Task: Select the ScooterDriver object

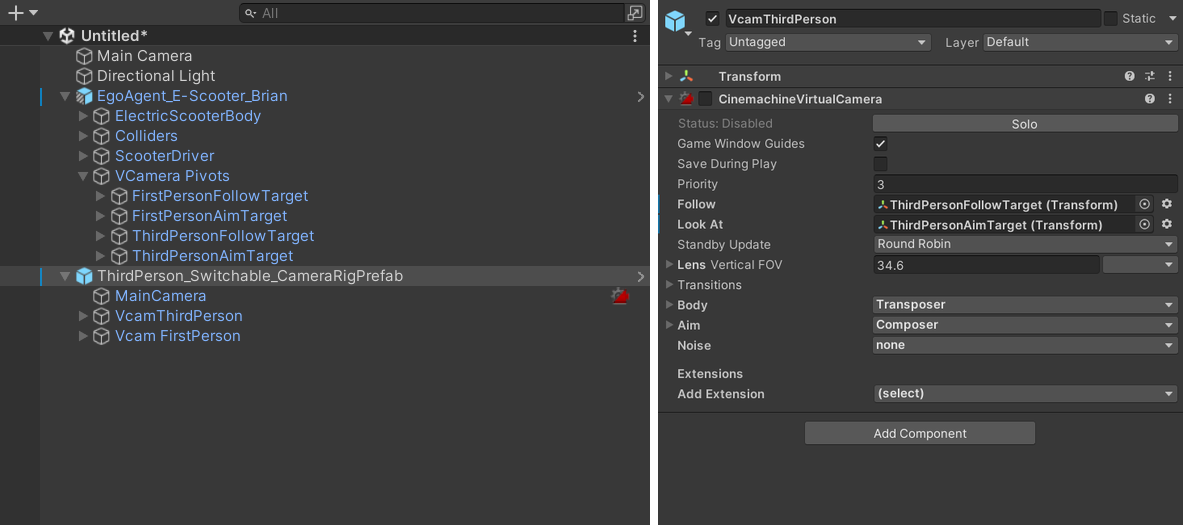Action: coord(164,156)
